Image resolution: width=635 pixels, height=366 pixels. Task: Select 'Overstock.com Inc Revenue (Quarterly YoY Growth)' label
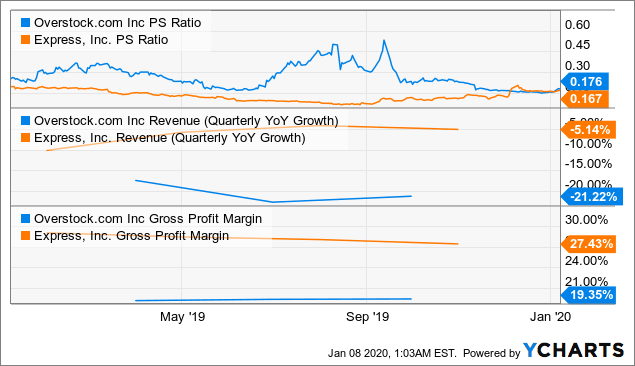click(x=186, y=121)
